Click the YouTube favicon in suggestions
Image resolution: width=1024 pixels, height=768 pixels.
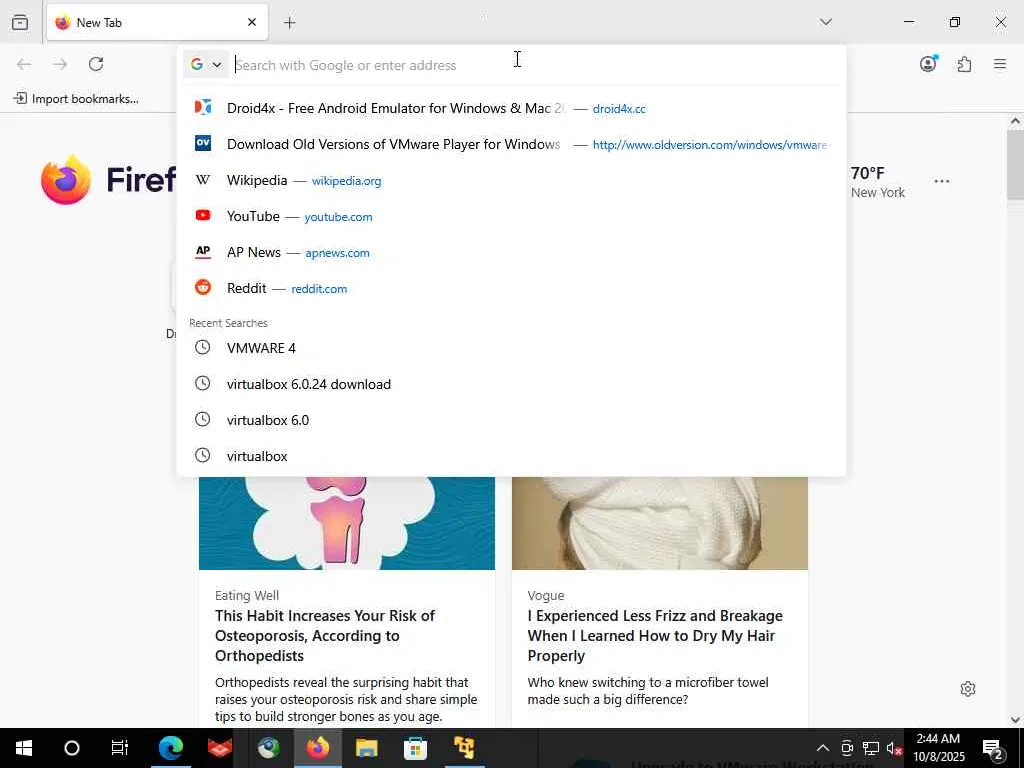point(203,215)
